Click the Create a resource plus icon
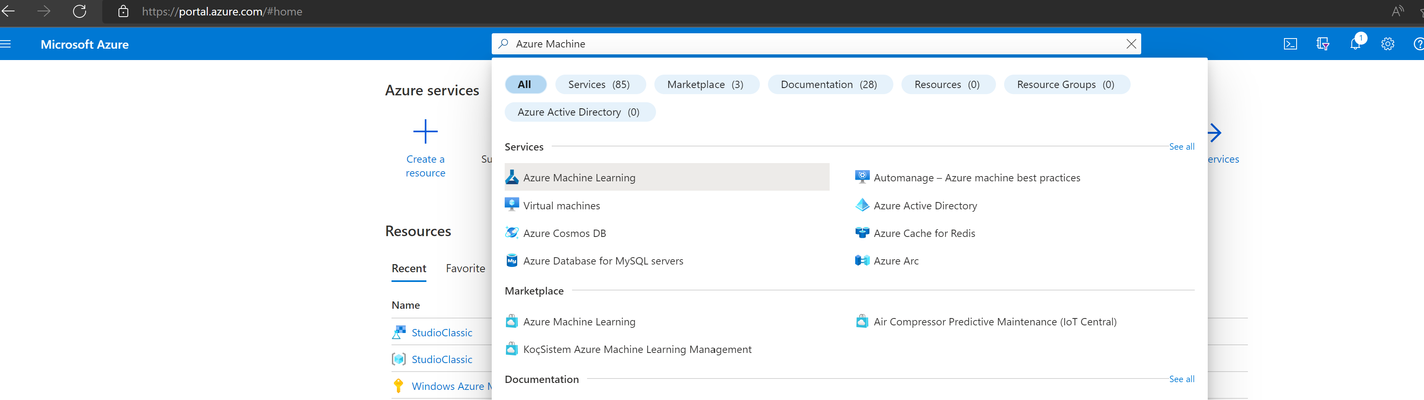Viewport: 1424px width, 400px height. [425, 132]
